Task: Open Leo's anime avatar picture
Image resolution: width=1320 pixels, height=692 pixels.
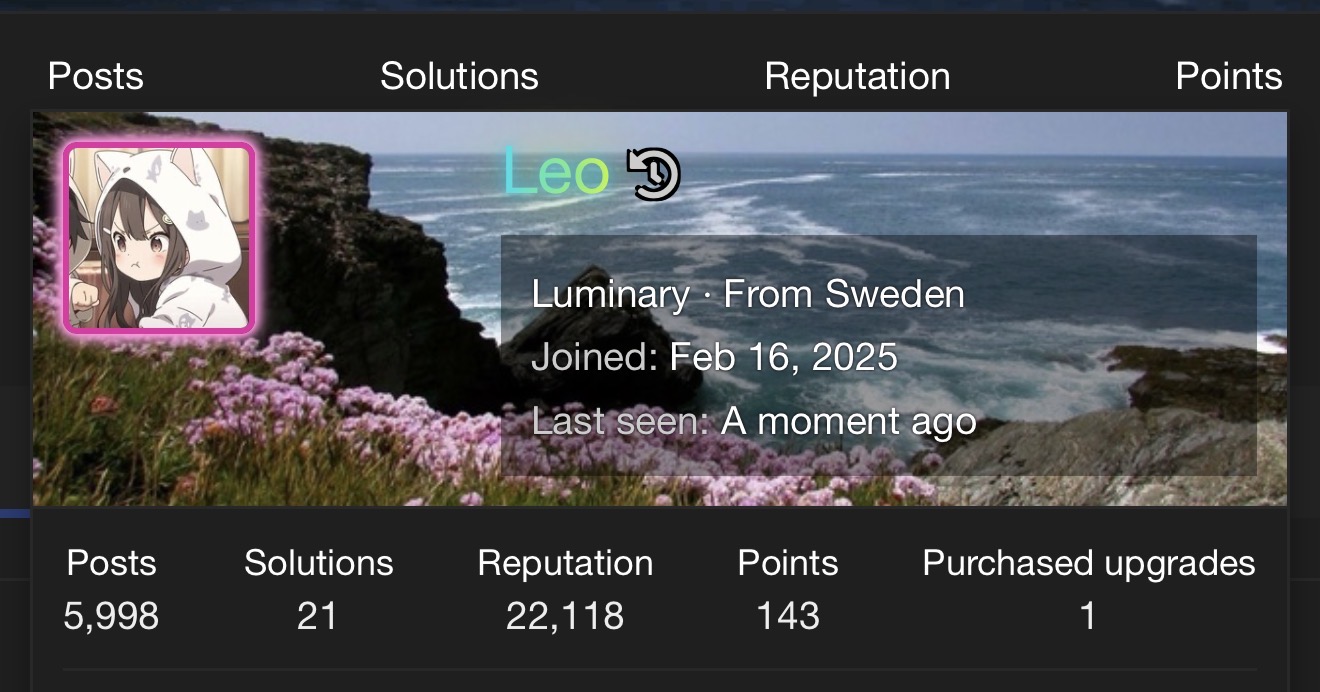Action: point(159,237)
